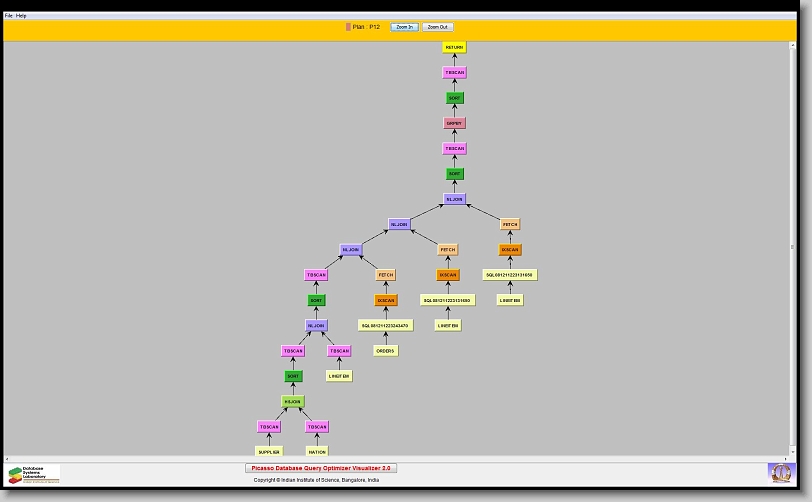812x502 pixels.
Task: Select the rightmost FETCH node
Action: (x=510, y=225)
